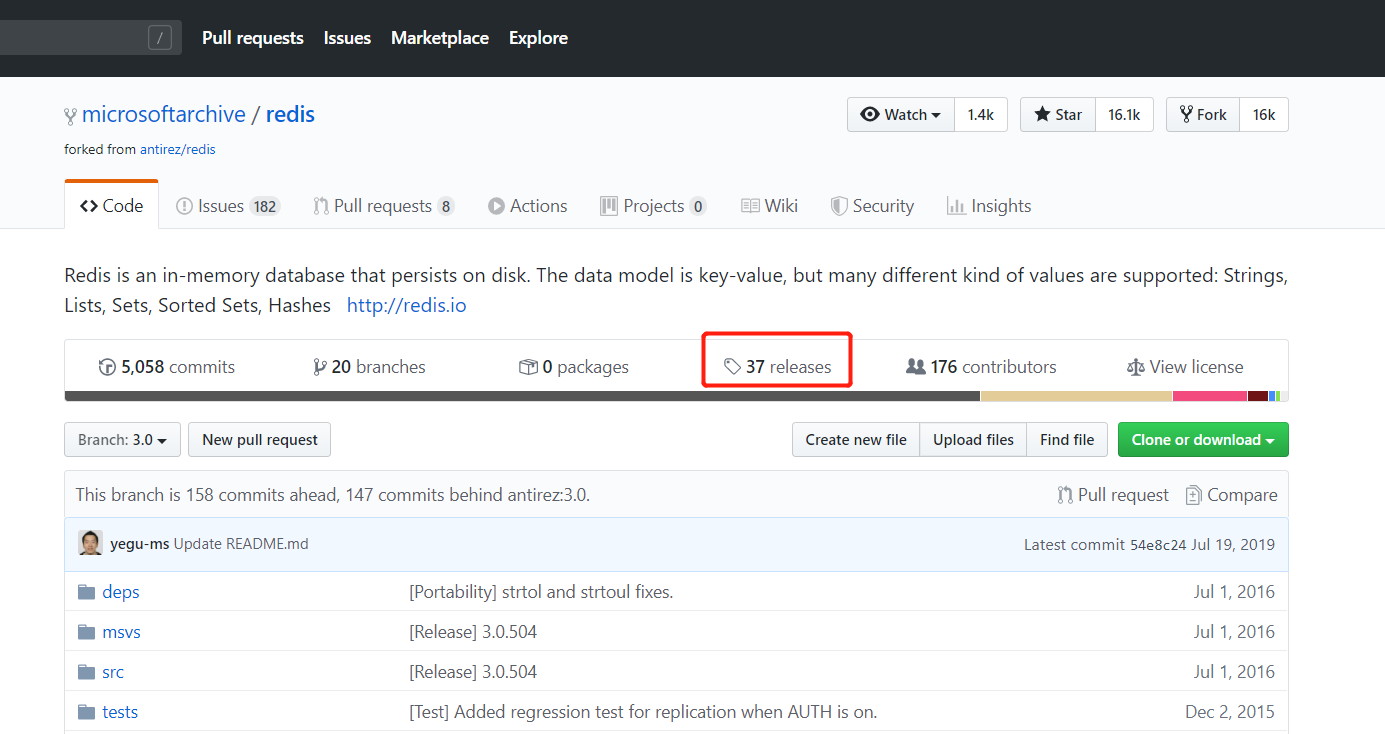The height and width of the screenshot is (734, 1385).
Task: Click the tests folder icon
Action: pyautogui.click(x=87, y=712)
